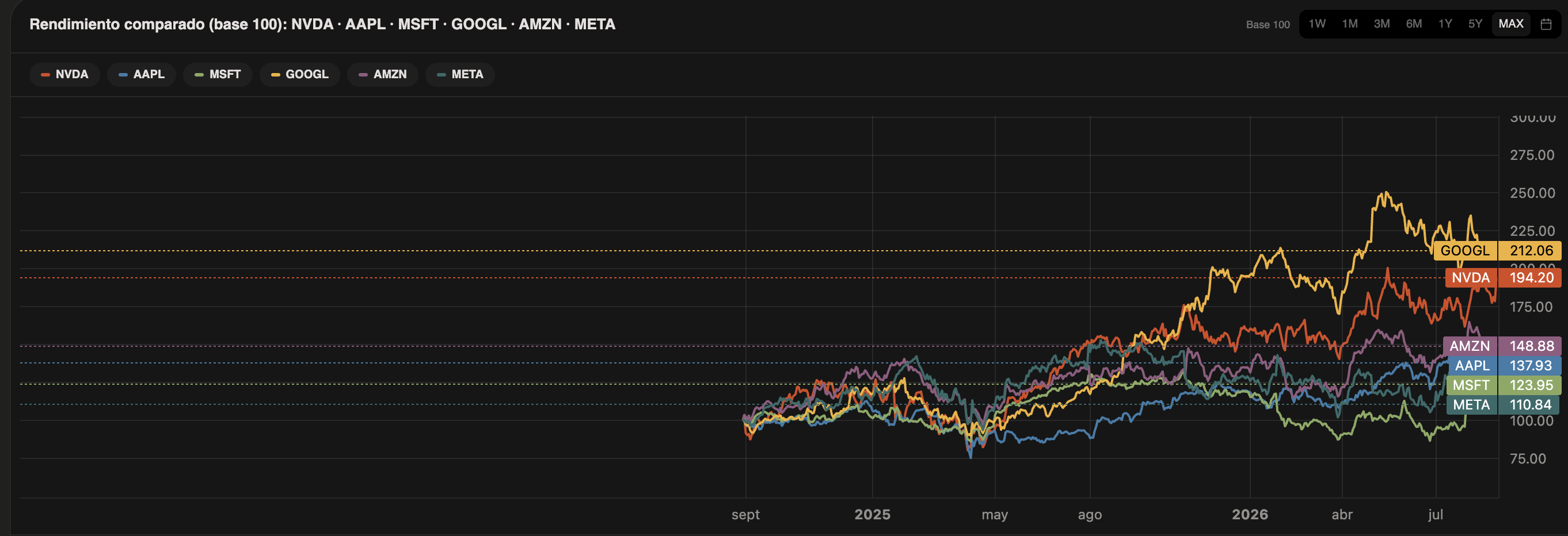Click the may x-axis label
1568x536 pixels.
coord(995,515)
